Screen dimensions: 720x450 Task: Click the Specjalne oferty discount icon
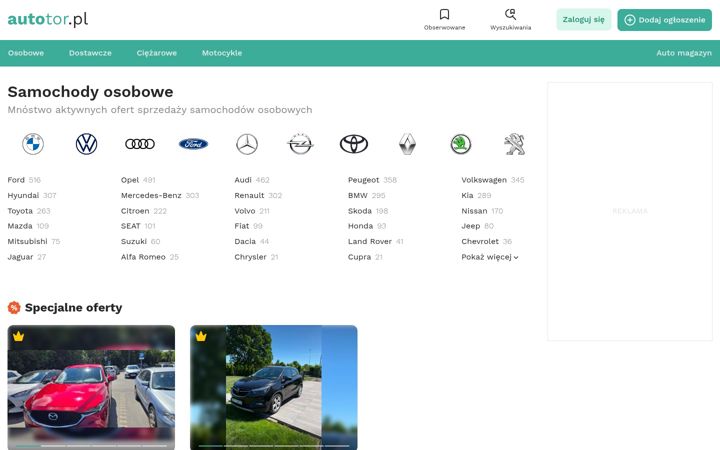coord(14,308)
